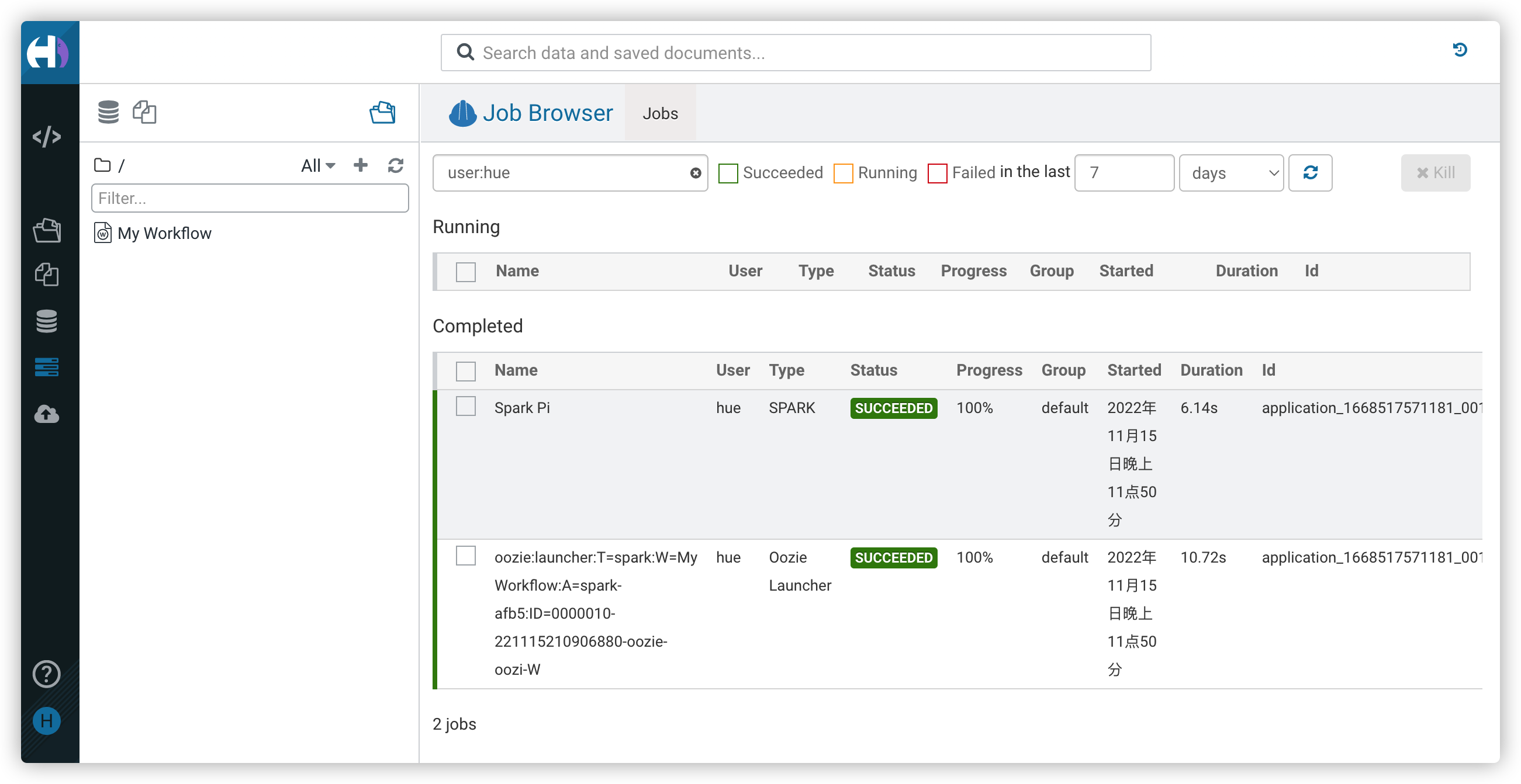Open the Documents icon in sidebar
1521x784 pixels.
click(47, 276)
